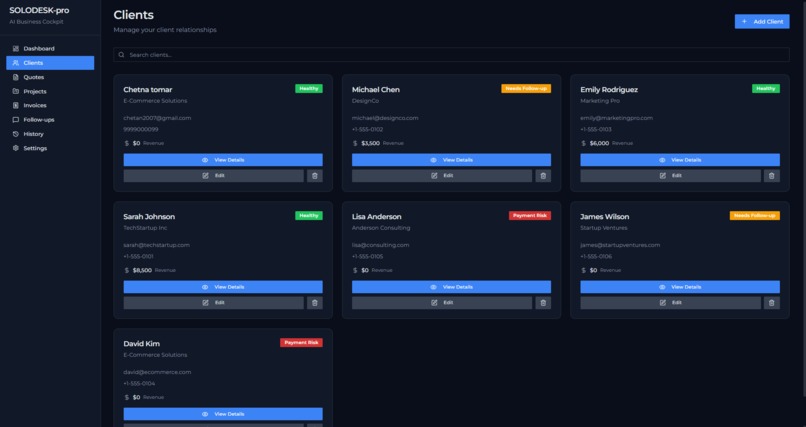Delete Sarah Johnson with trash icon
This screenshot has height=427, width=806.
[315, 303]
